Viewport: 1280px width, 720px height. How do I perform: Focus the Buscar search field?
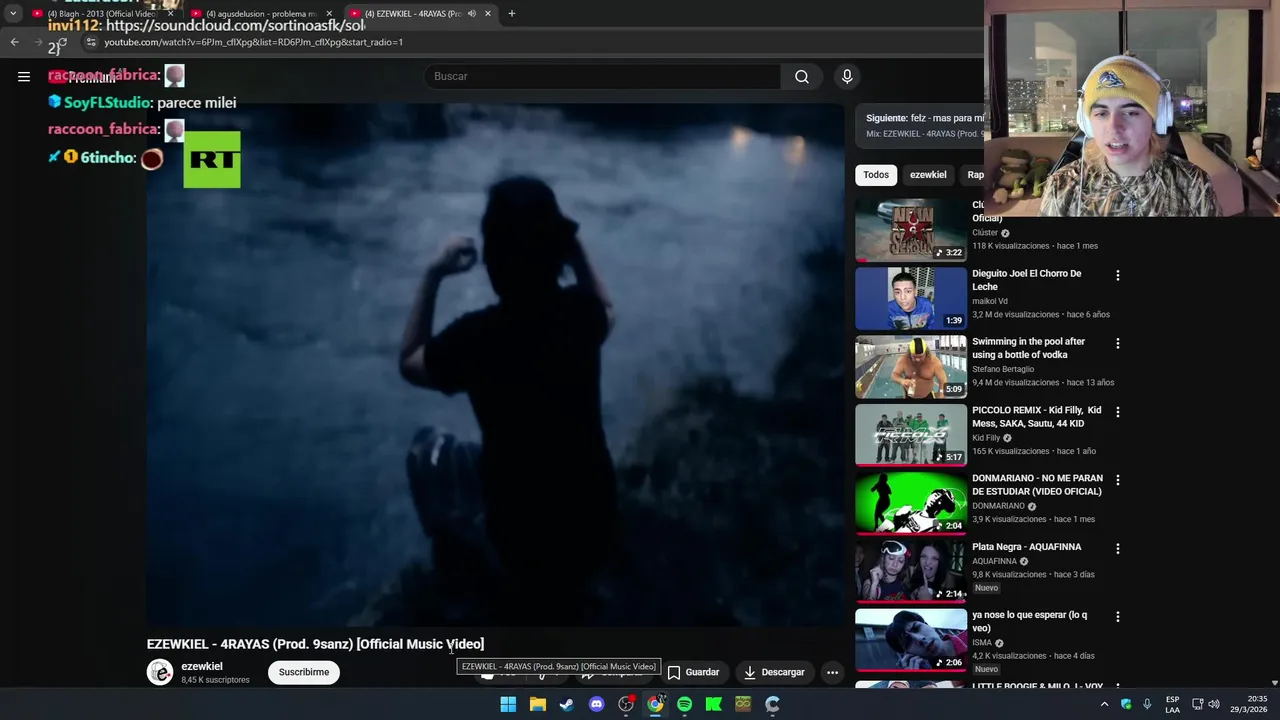pos(603,76)
